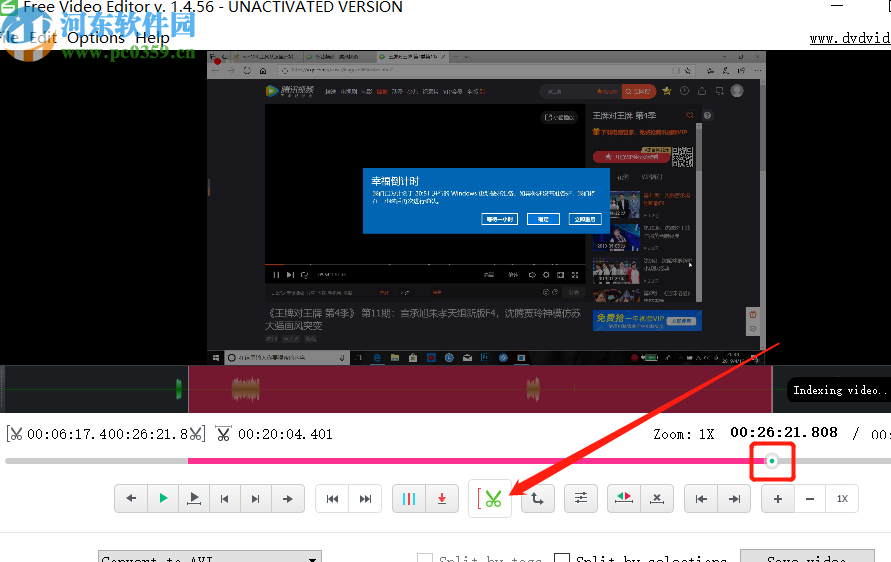Step backward with the left arrow button
The image size is (891, 562).
click(131, 498)
